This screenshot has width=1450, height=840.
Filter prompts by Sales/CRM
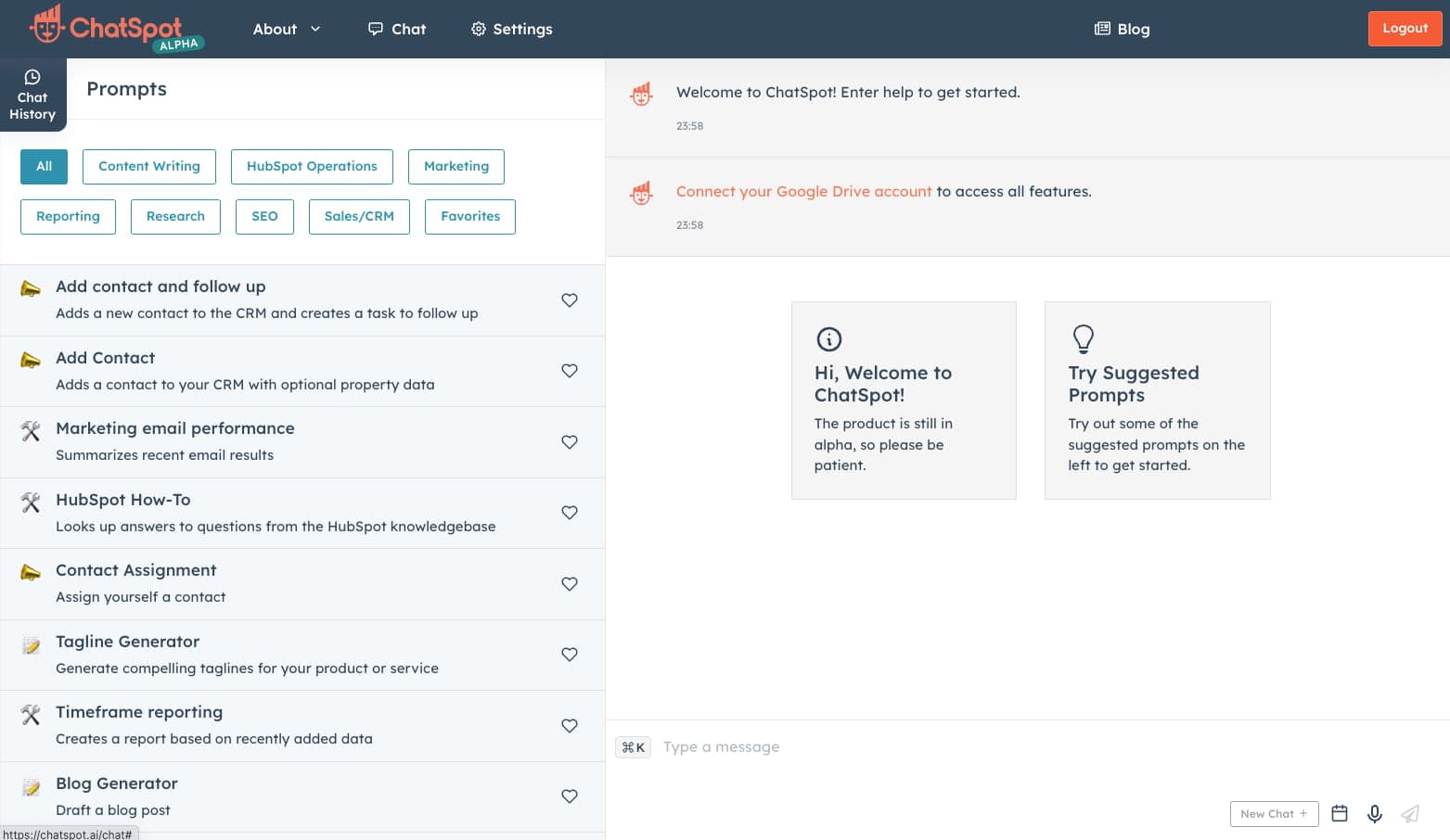point(359,216)
